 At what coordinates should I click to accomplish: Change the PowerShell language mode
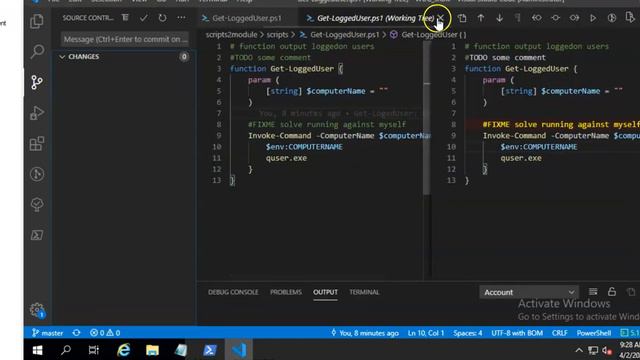(593, 333)
